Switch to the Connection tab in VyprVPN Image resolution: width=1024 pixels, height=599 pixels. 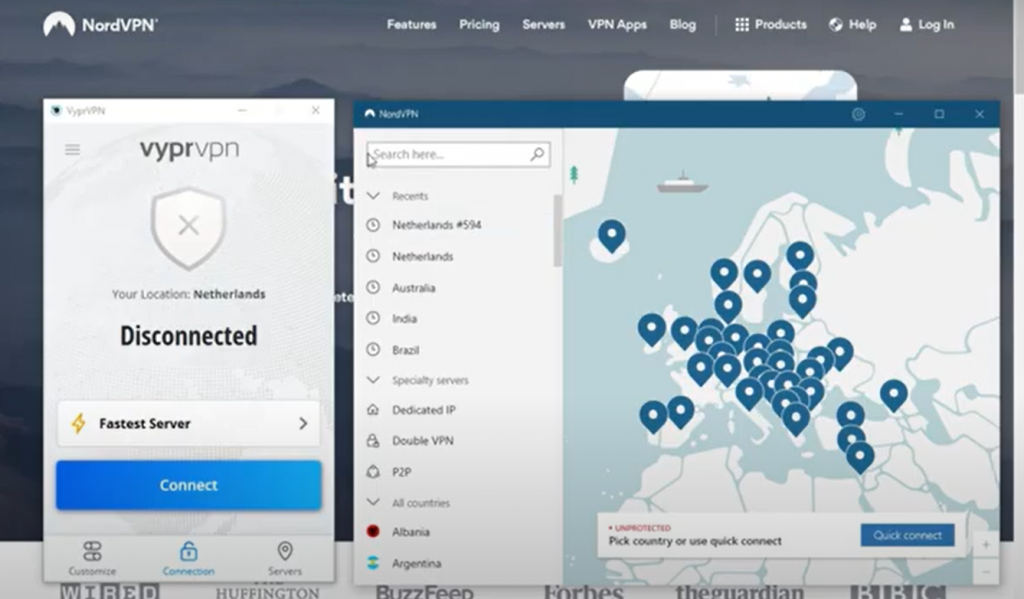188,559
